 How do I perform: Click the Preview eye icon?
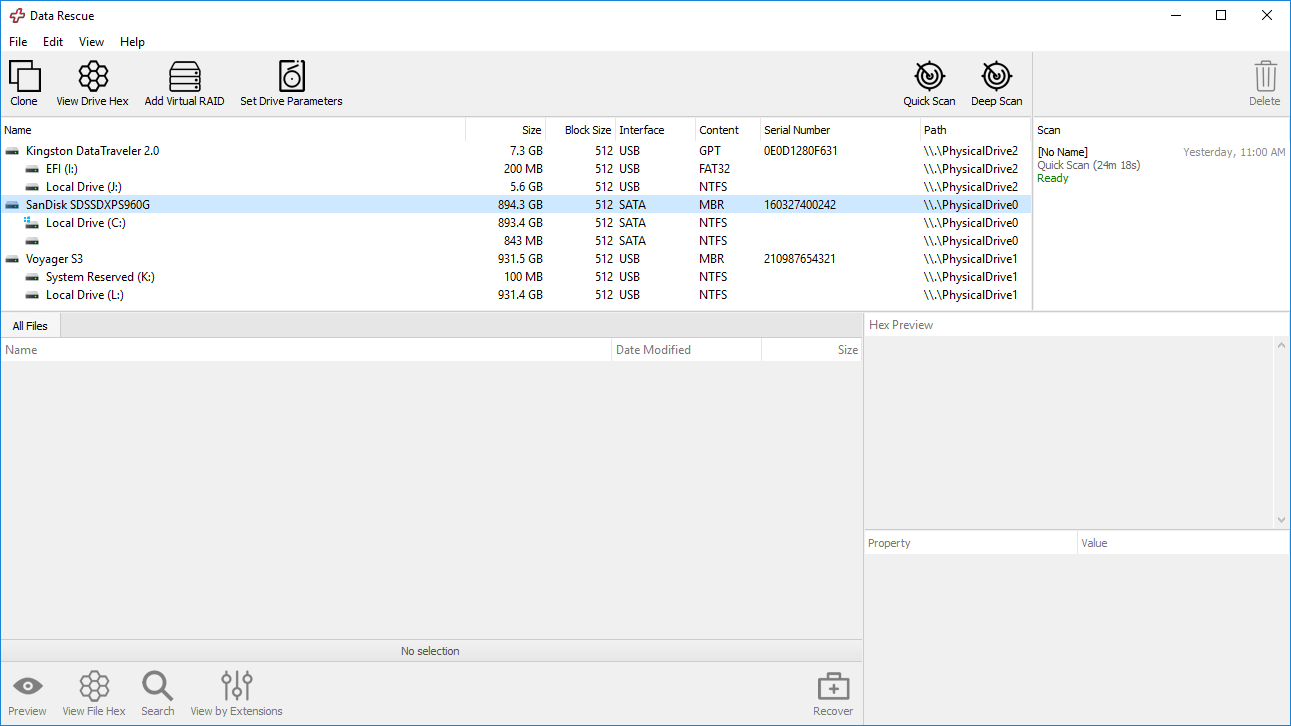pos(28,686)
